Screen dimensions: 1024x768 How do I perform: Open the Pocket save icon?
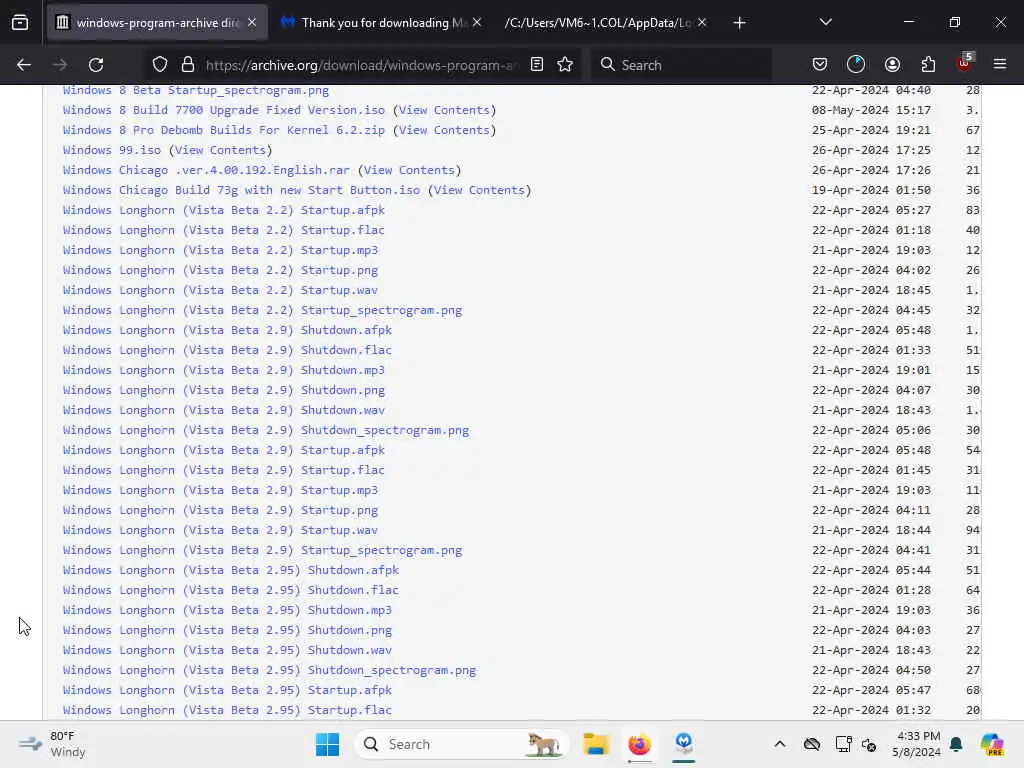coord(820,65)
